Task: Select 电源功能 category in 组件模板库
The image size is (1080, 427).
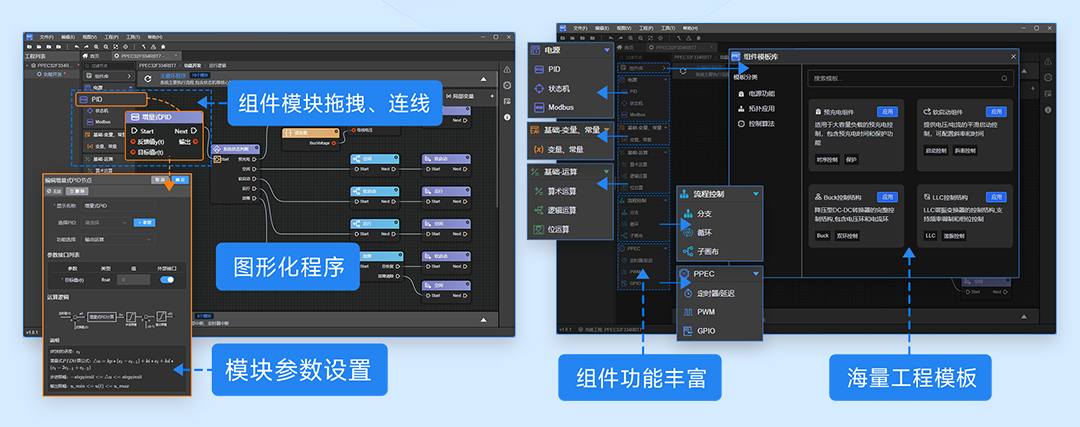Action: (758, 93)
